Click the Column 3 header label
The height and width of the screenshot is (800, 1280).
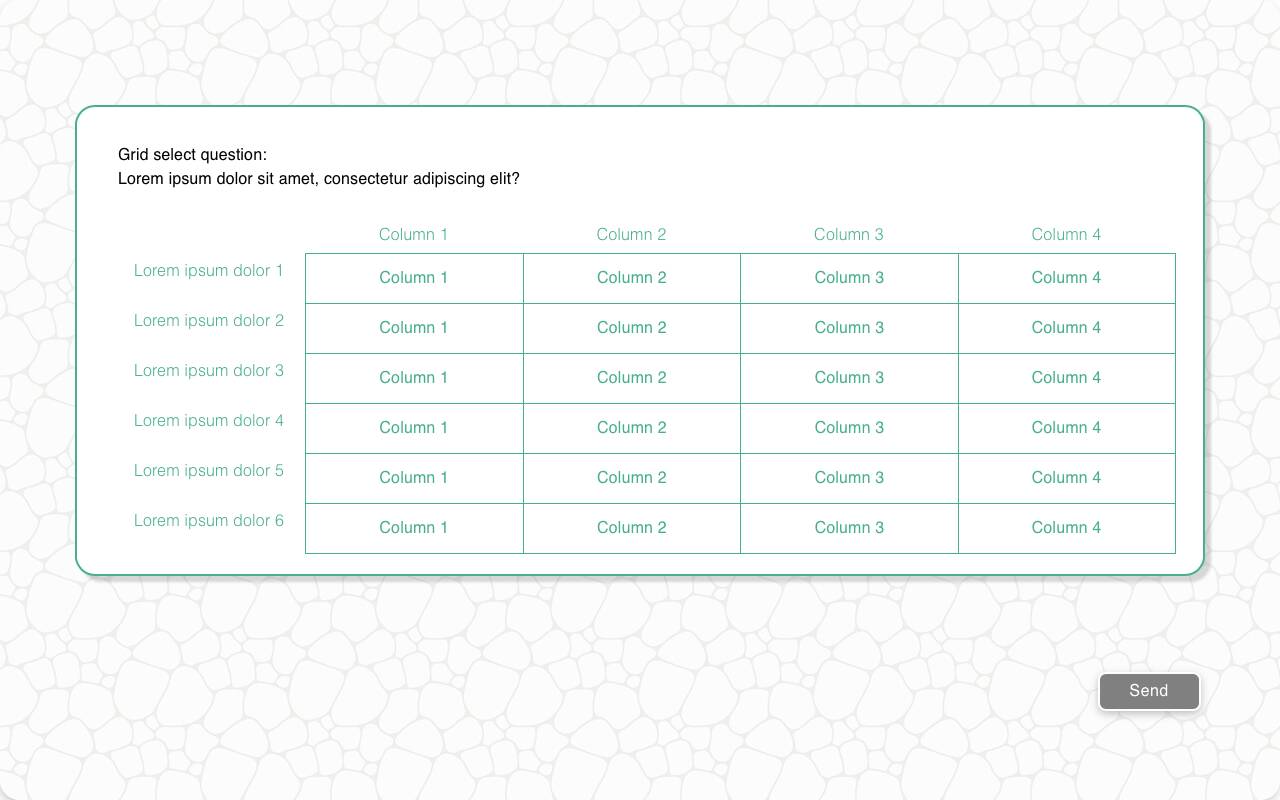click(849, 234)
